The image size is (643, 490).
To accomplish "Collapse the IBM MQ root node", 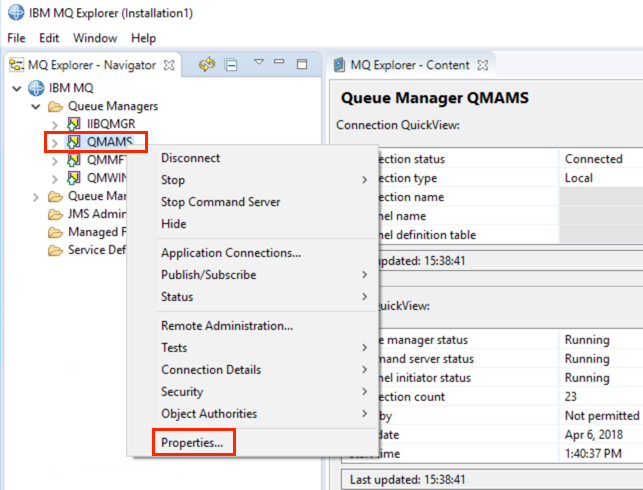I will pos(17,88).
